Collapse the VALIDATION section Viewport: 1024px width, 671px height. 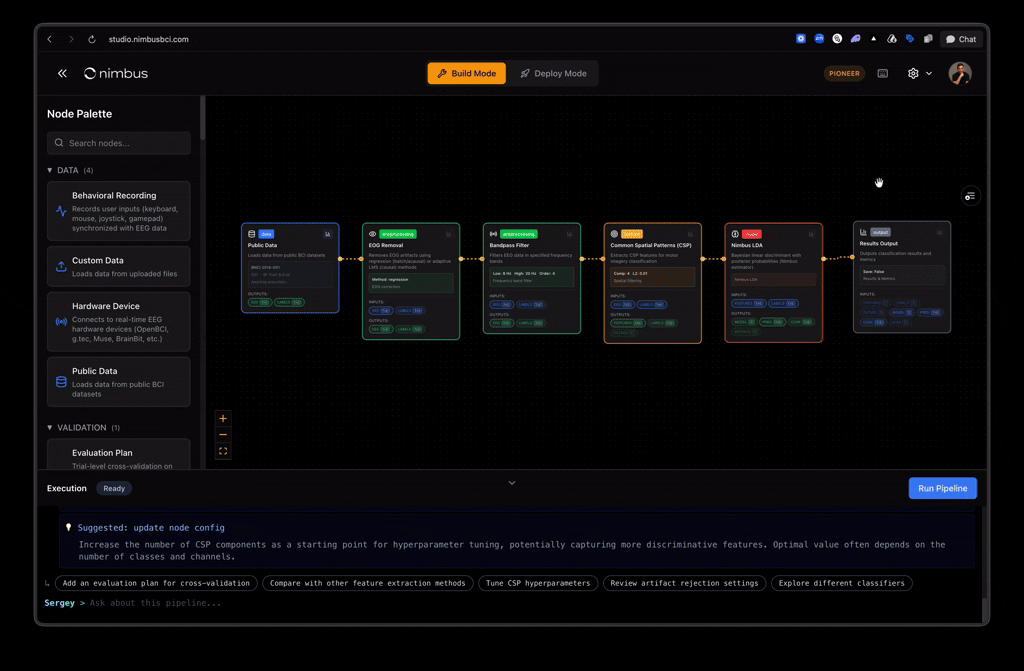point(50,427)
